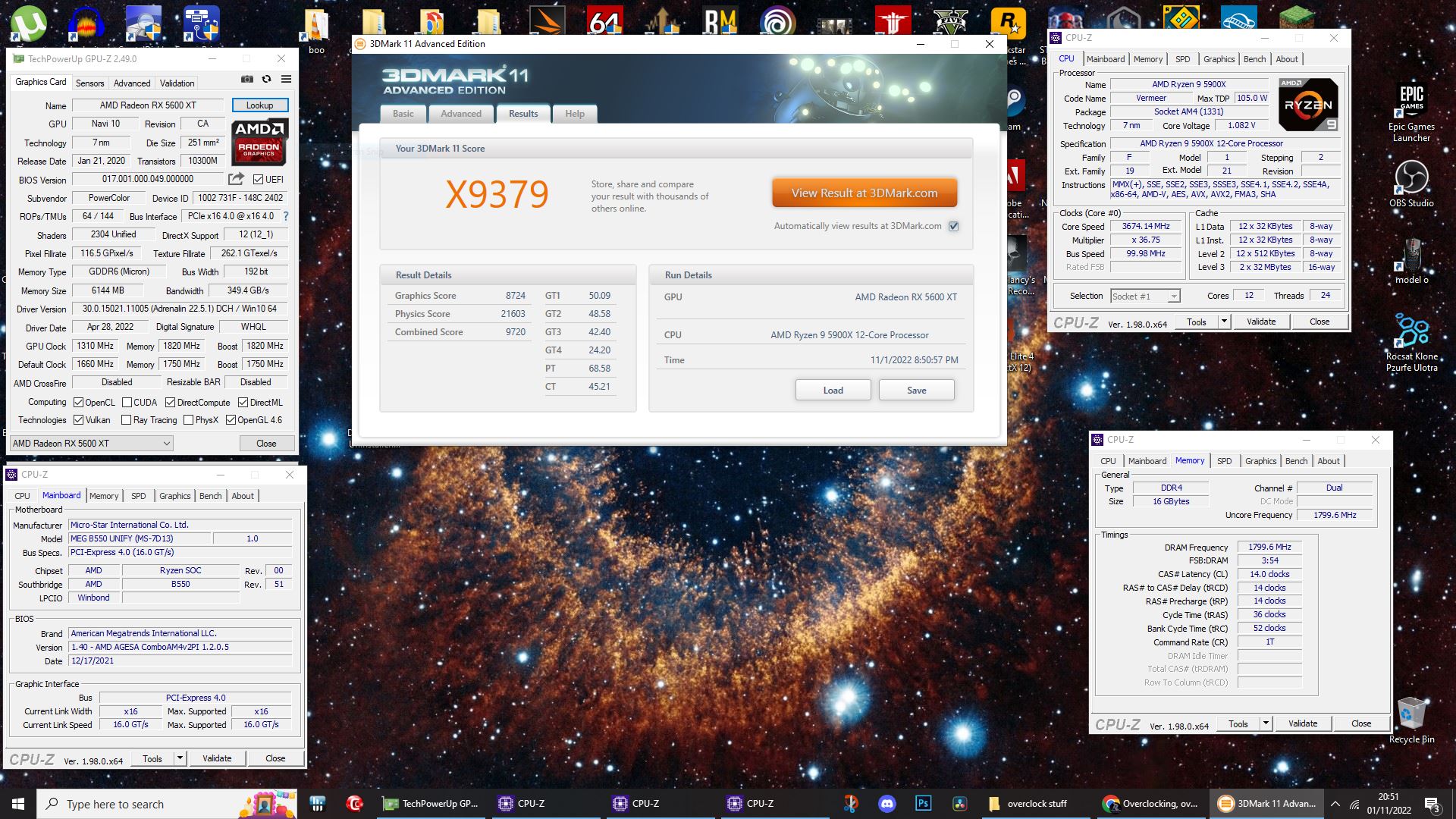Image resolution: width=1456 pixels, height=819 pixels.
Task: Open the Basic tab in 3DMark 11
Action: point(403,114)
